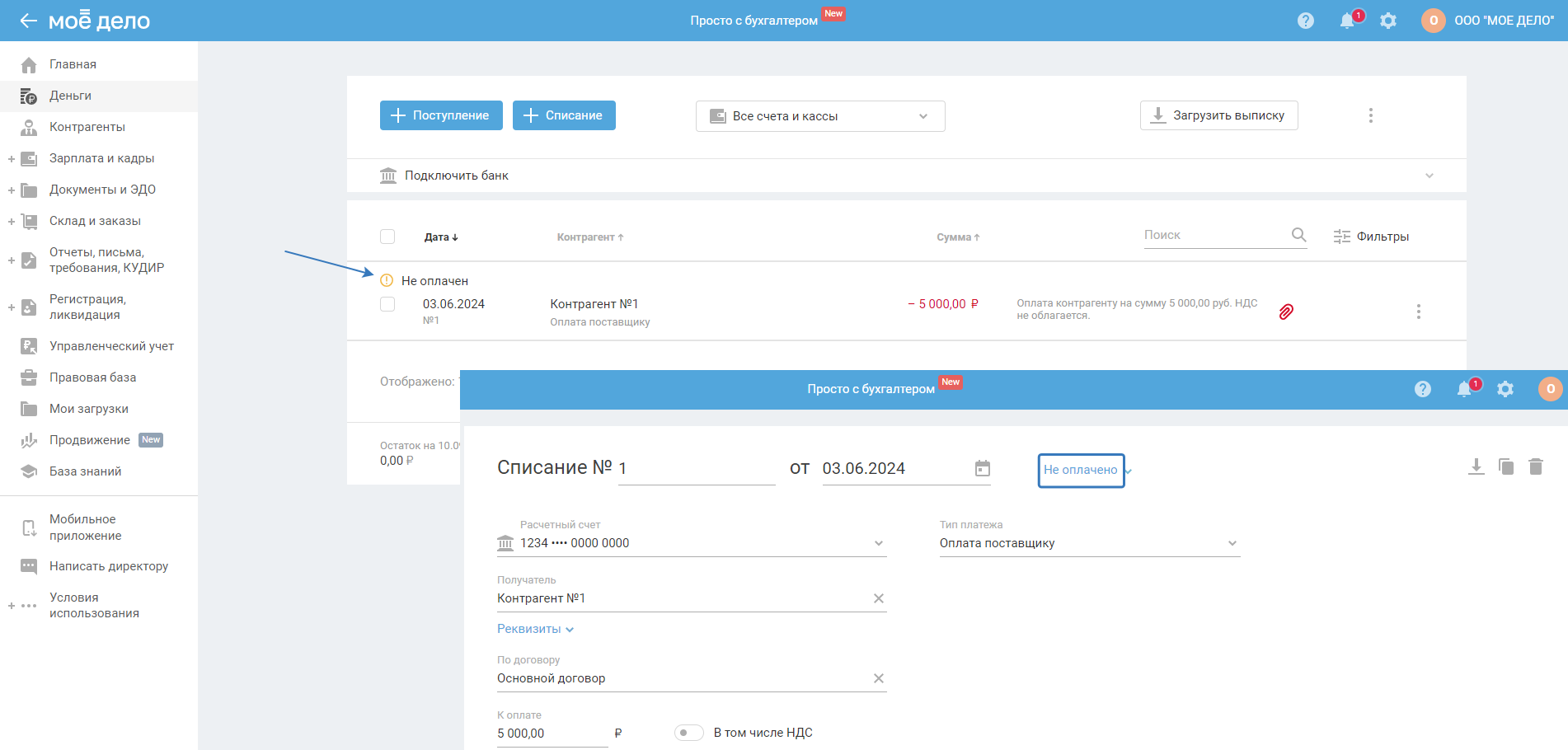The height and width of the screenshot is (750, 1568).
Task: Expand the Условия использования submenu plus
Action: tap(12, 606)
